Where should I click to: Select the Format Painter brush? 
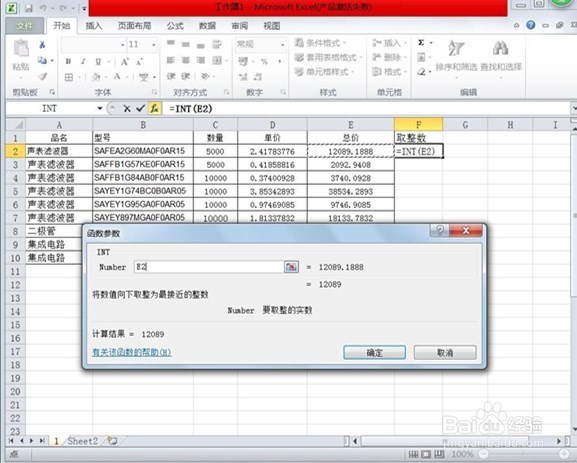click(43, 76)
